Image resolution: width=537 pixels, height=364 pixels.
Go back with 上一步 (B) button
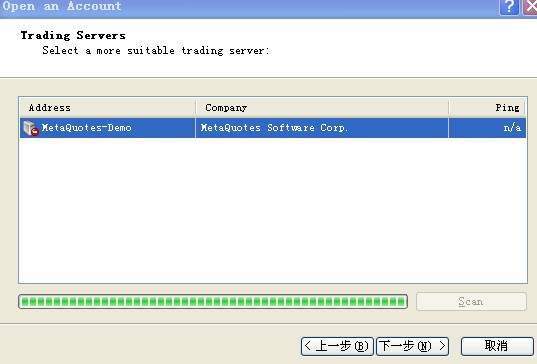[x=337, y=346]
